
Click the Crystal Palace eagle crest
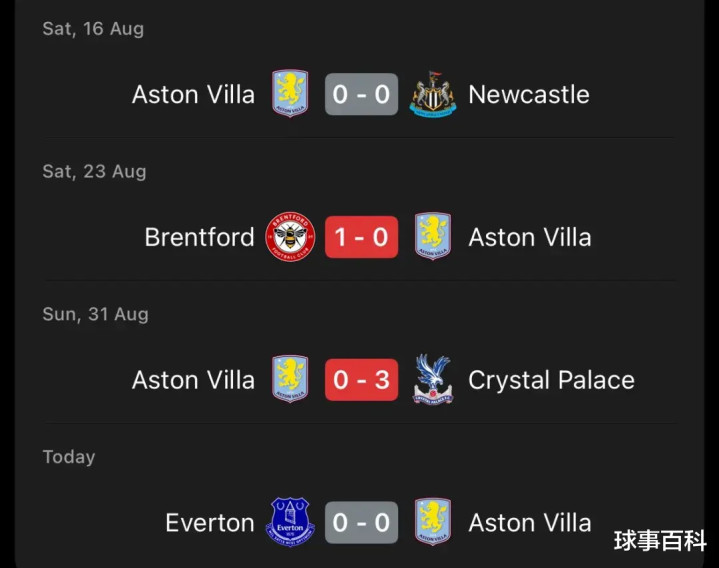coord(433,380)
